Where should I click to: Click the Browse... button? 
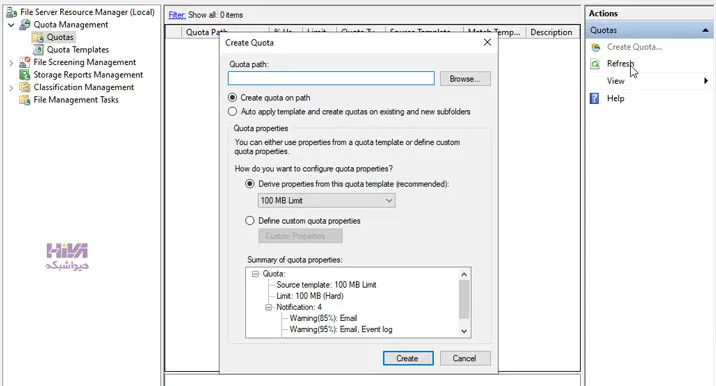coord(465,79)
